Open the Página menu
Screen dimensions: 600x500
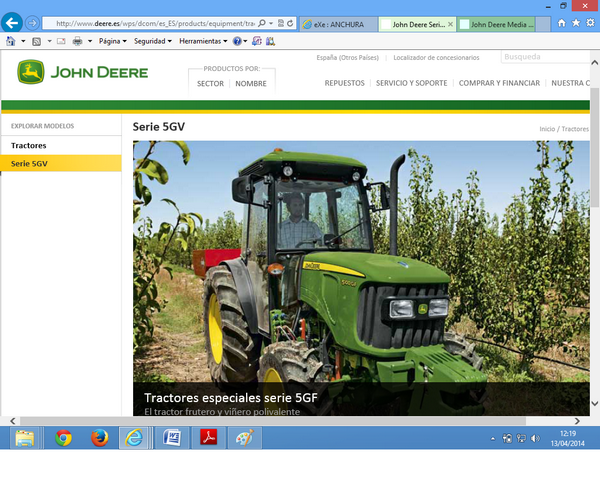[x=112, y=41]
